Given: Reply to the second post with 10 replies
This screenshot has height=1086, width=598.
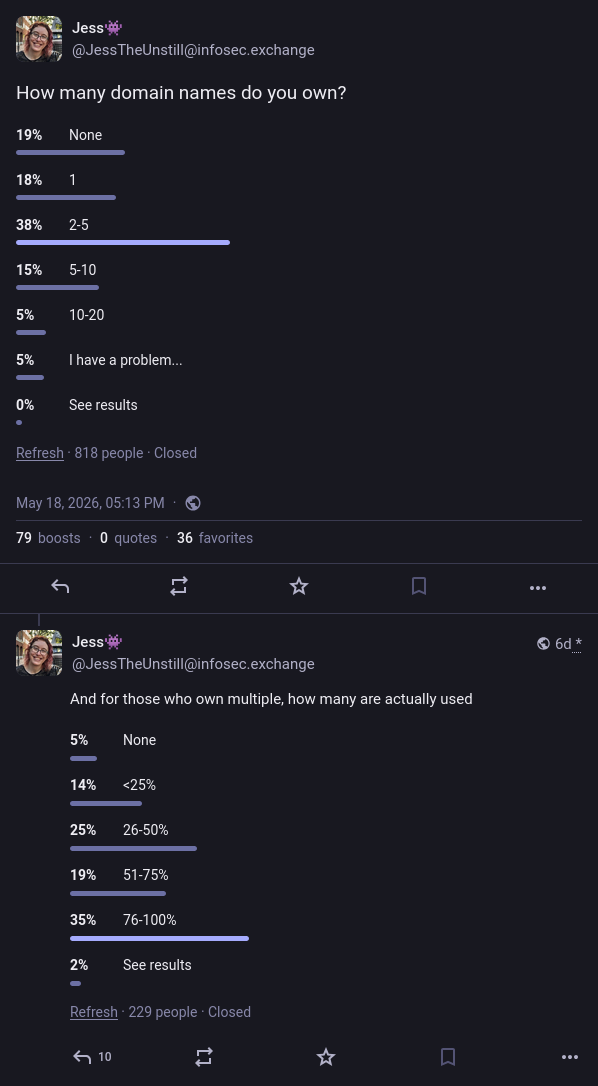Looking at the screenshot, I should [92, 1056].
